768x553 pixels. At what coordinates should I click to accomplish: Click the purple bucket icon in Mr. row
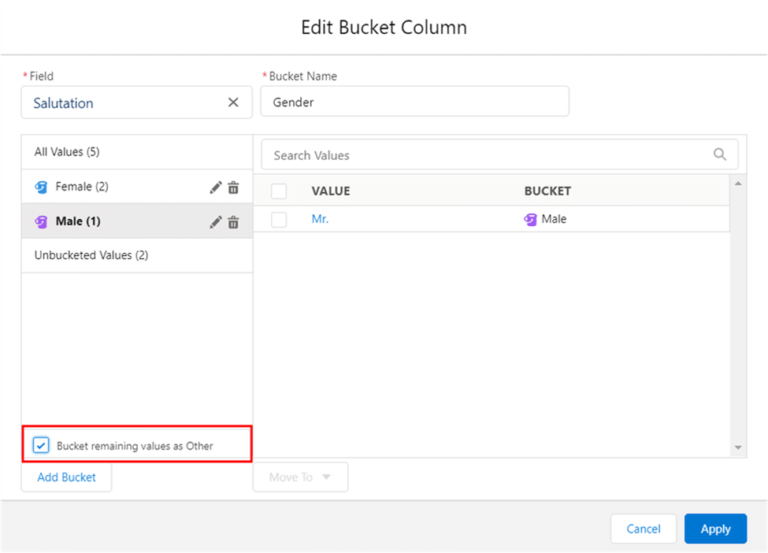pyautogui.click(x=530, y=219)
